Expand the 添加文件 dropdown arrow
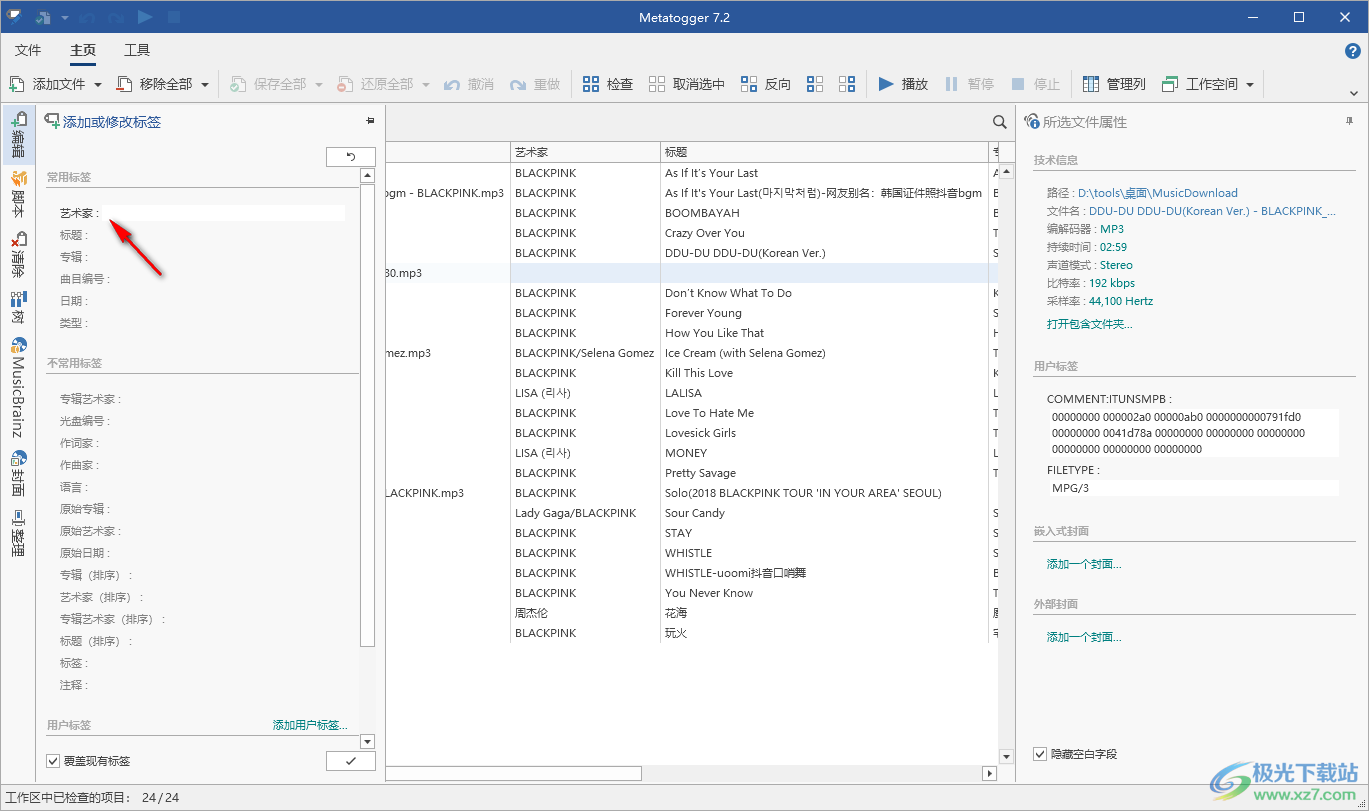 [x=98, y=85]
